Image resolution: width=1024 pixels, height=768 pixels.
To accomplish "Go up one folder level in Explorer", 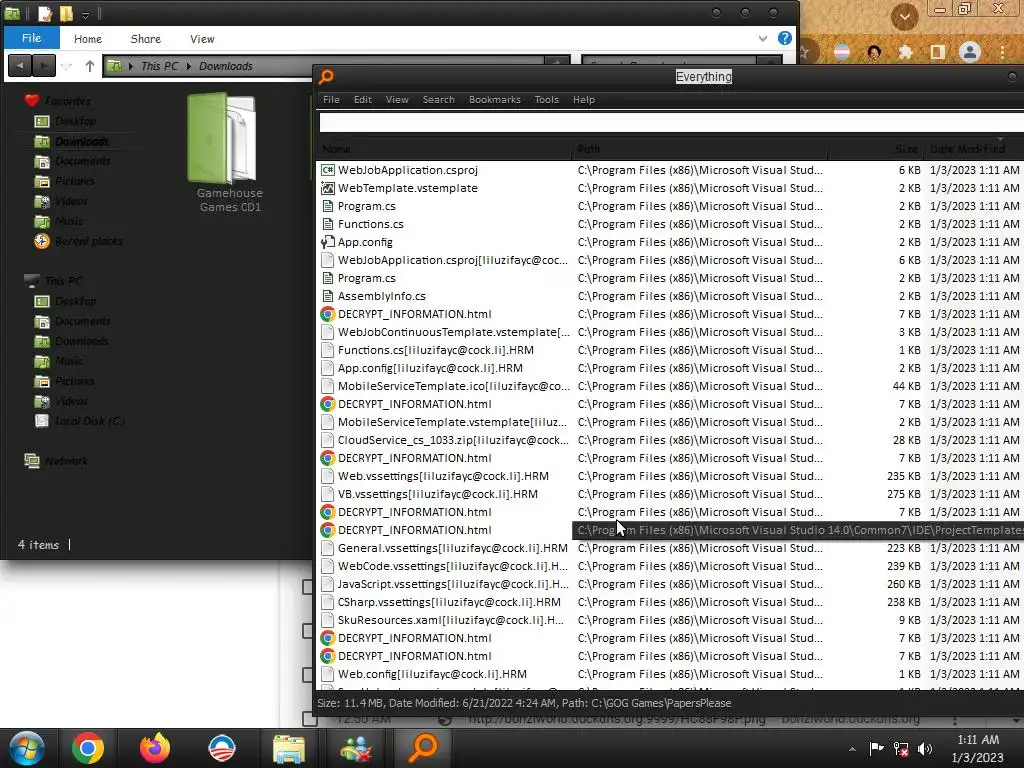I will [x=89, y=65].
